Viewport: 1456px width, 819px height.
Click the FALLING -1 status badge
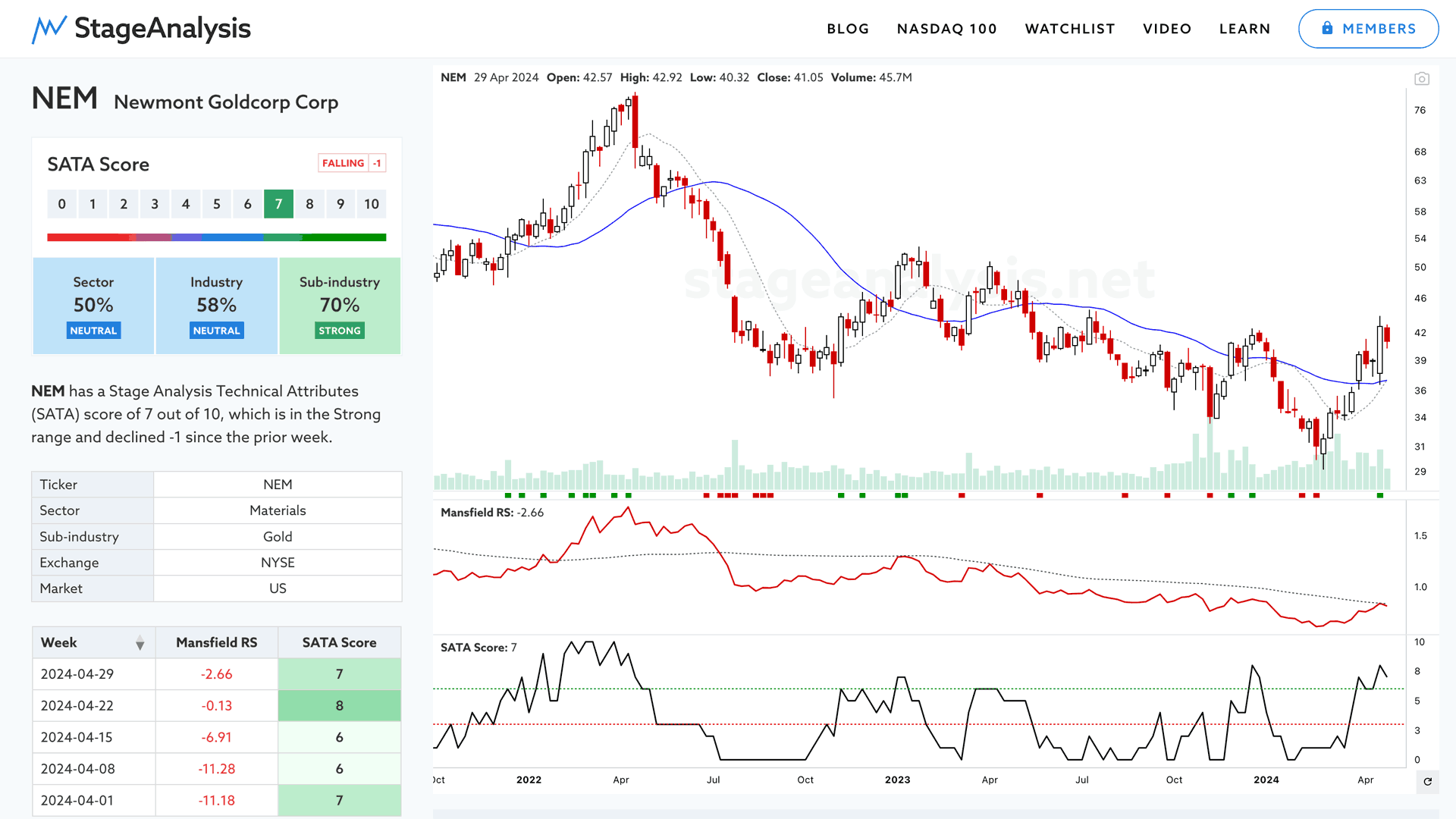[352, 163]
